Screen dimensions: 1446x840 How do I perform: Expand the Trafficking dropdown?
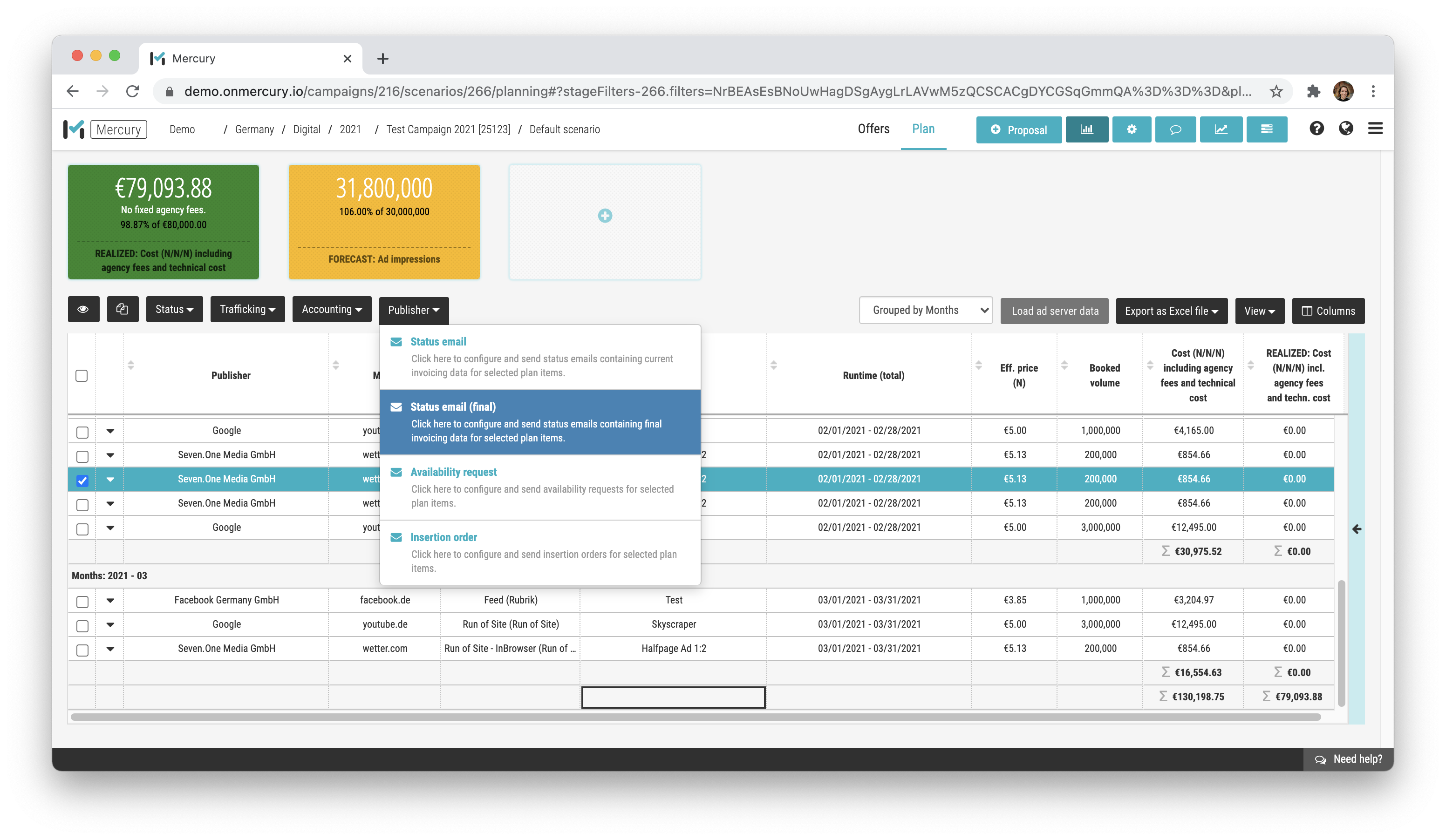tap(247, 310)
